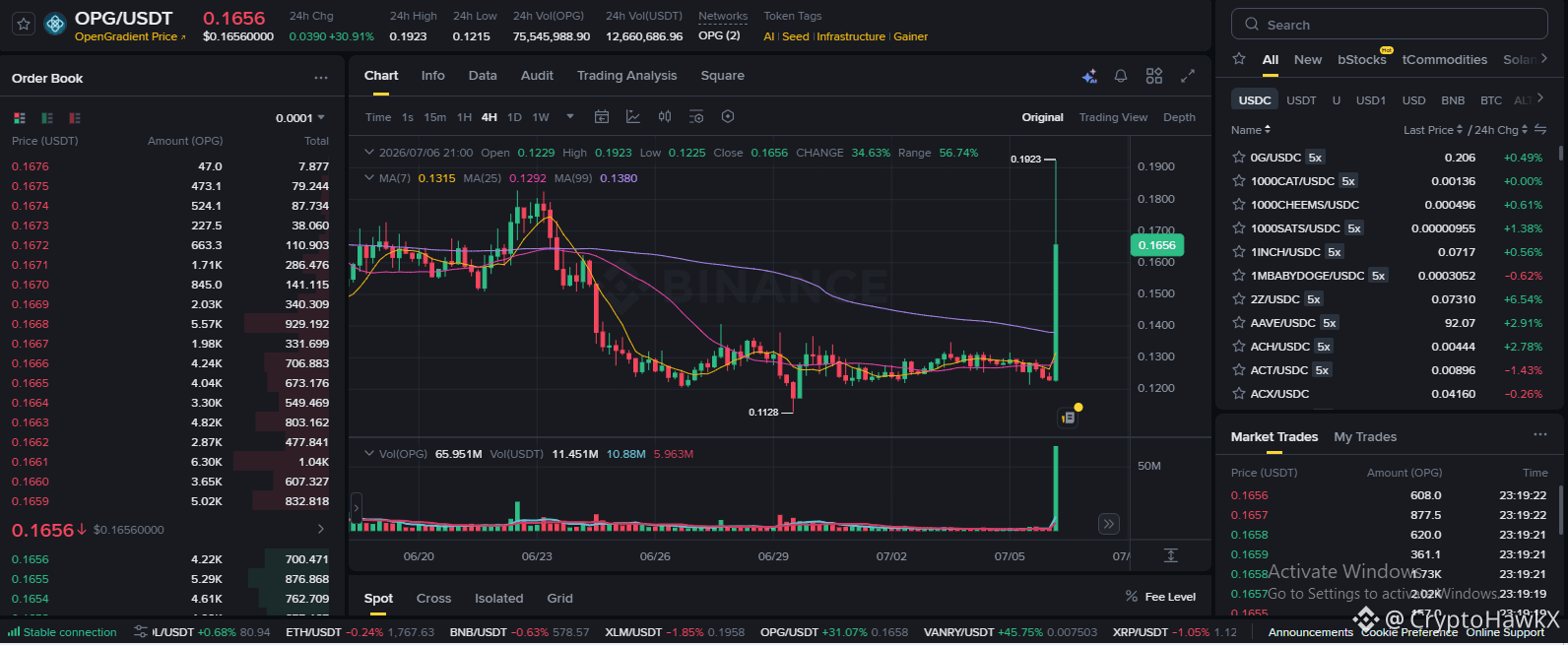
Task: Show both buy and sell orders view
Action: pyautogui.click(x=20, y=118)
